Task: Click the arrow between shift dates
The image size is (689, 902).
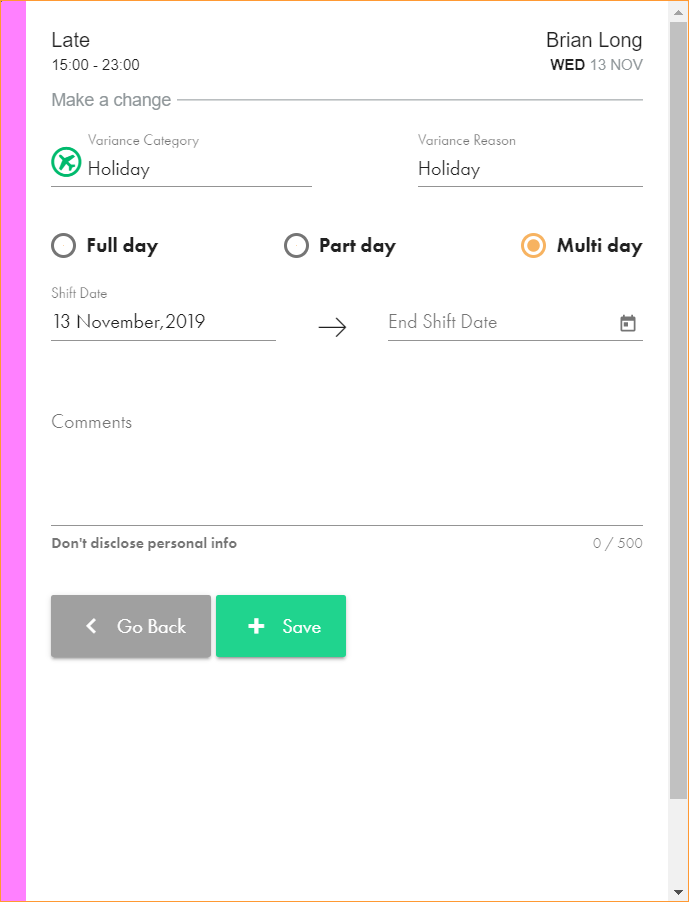Action: point(332,327)
